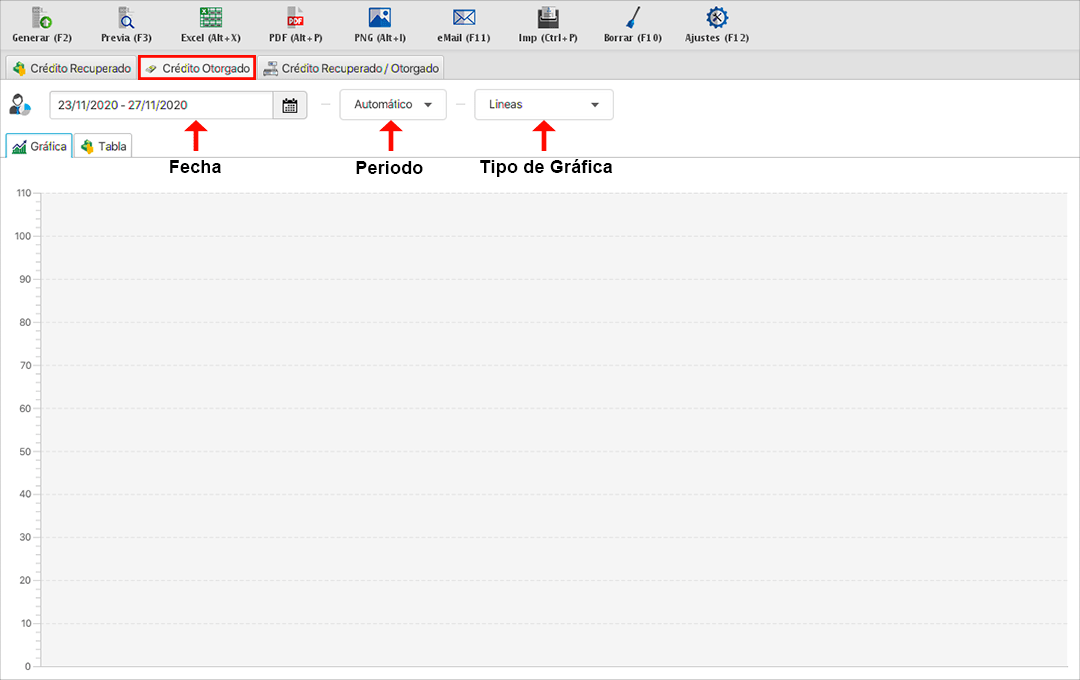Show the Tabla view tab
Image resolution: width=1080 pixels, height=680 pixels.
coord(104,146)
